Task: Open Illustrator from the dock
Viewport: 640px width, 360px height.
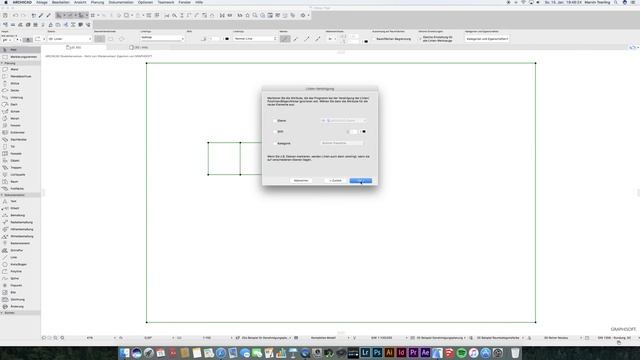Action: click(x=389, y=352)
